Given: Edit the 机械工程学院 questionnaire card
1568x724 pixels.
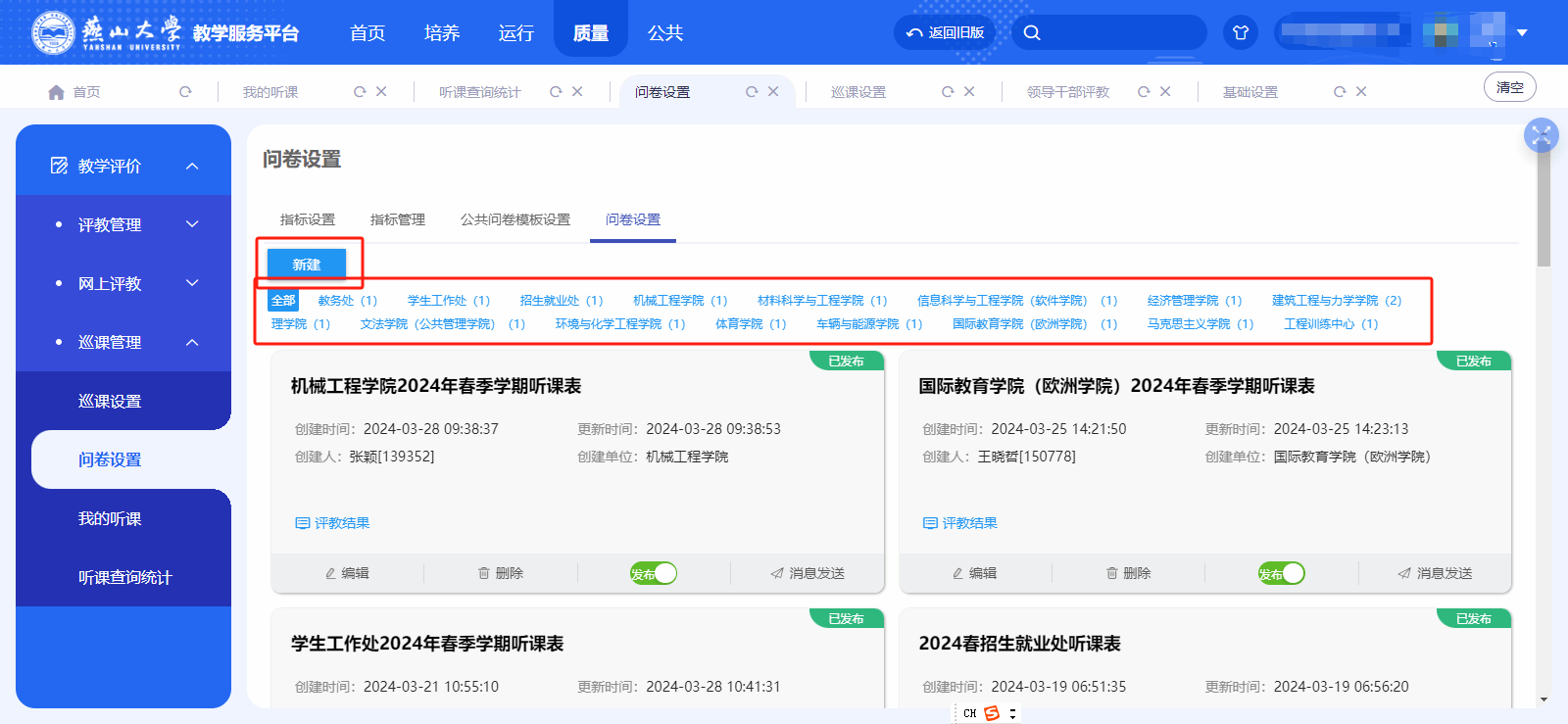Looking at the screenshot, I should (x=347, y=573).
